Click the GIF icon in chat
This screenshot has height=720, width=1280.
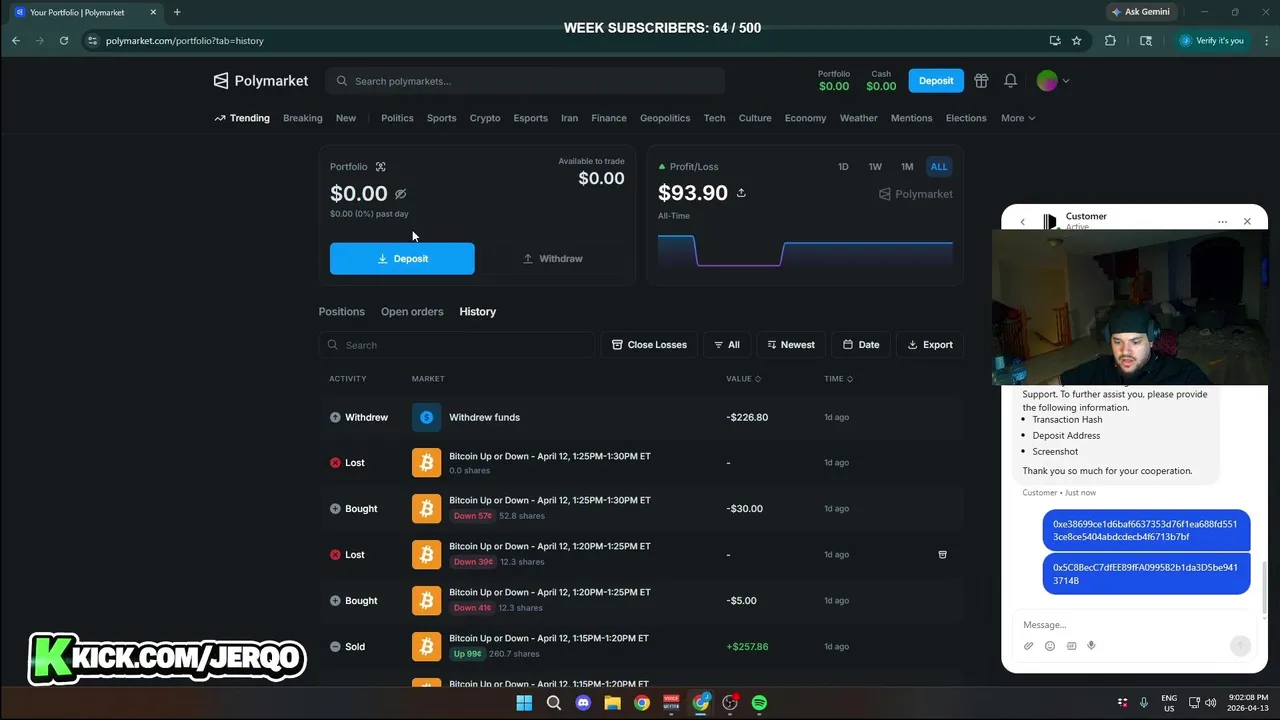pos(1071,646)
